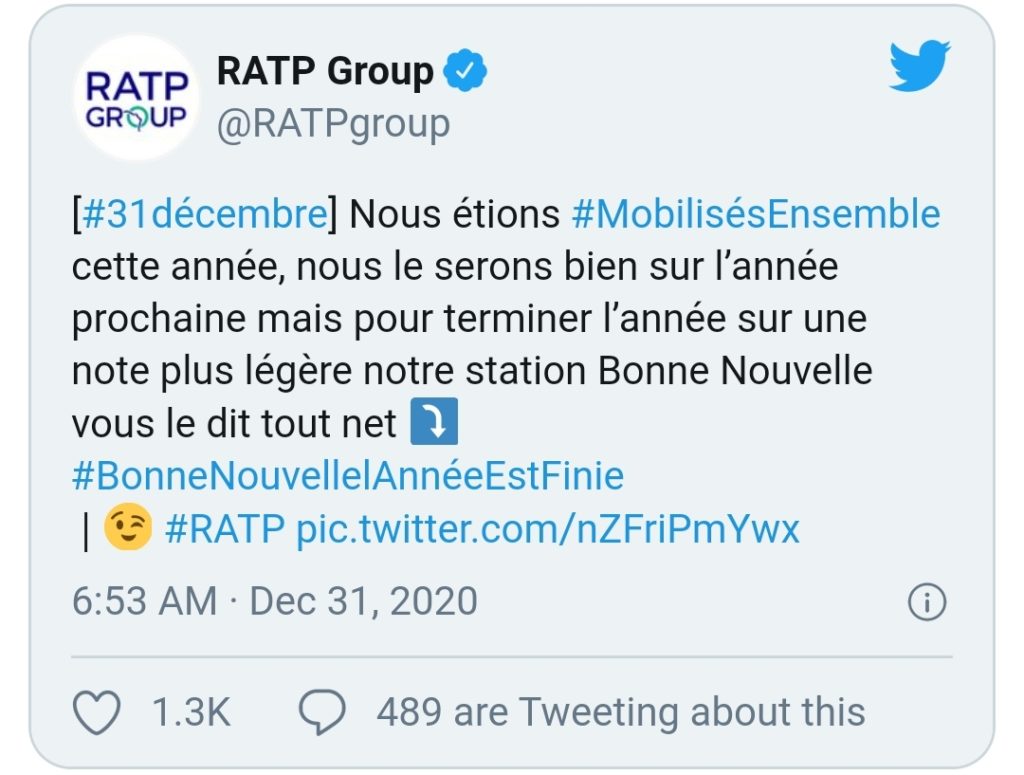Click the 6:53 AM timestamp

144,602
